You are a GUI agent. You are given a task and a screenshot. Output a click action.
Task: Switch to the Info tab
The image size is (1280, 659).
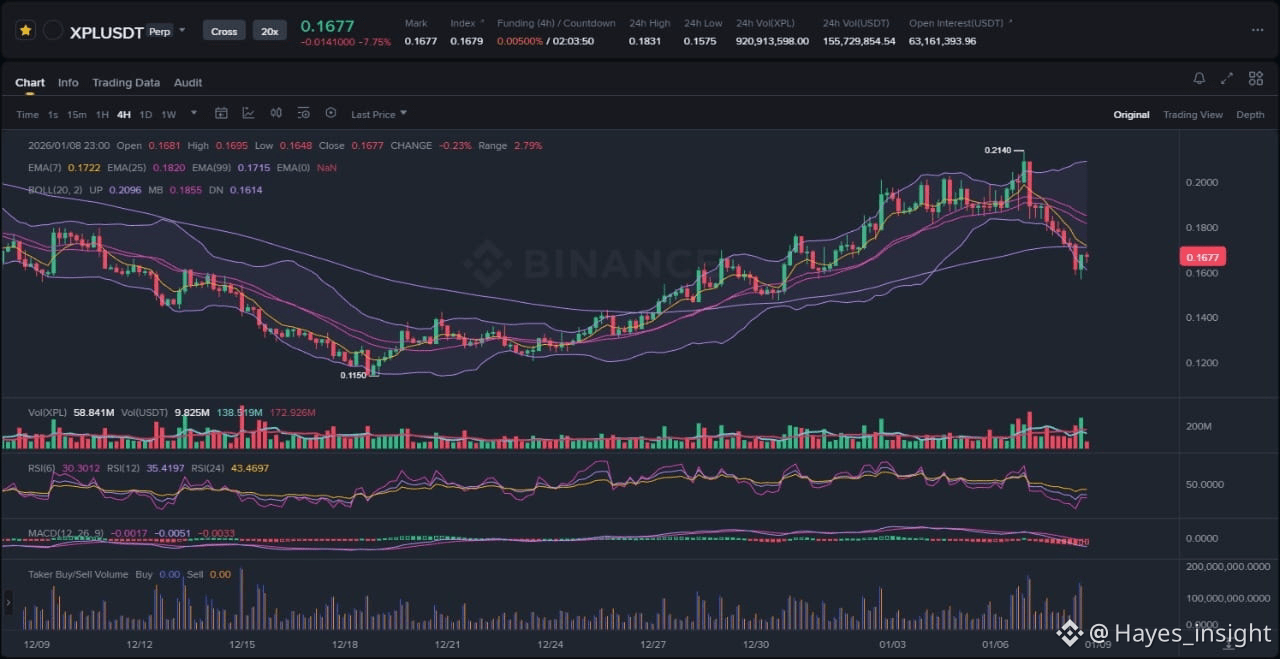(68, 83)
